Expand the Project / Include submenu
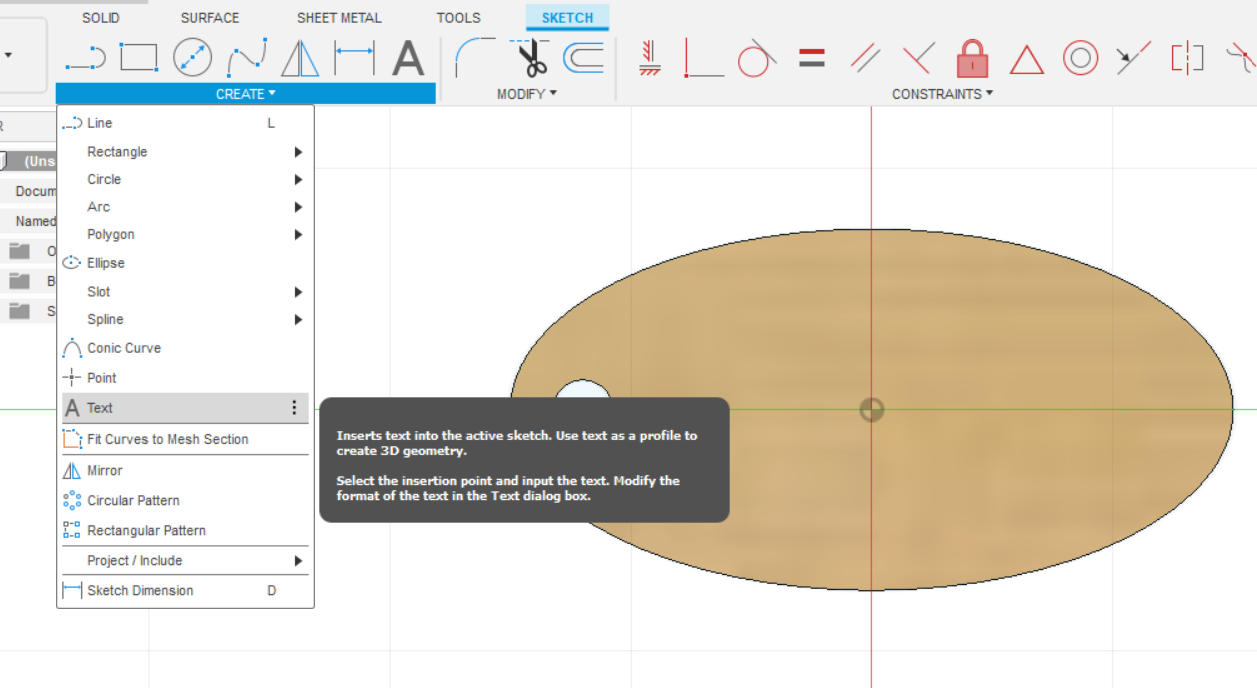The image size is (1257, 688). 298,561
